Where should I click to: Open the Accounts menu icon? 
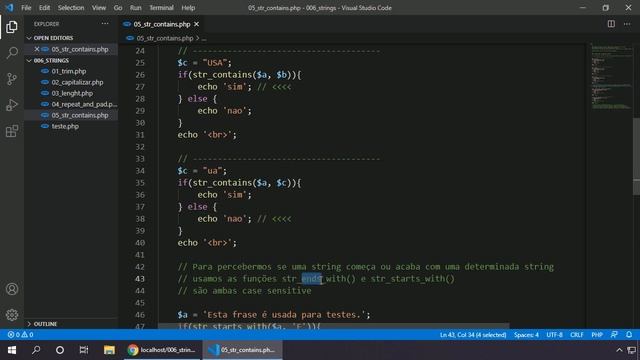[x=12, y=289]
